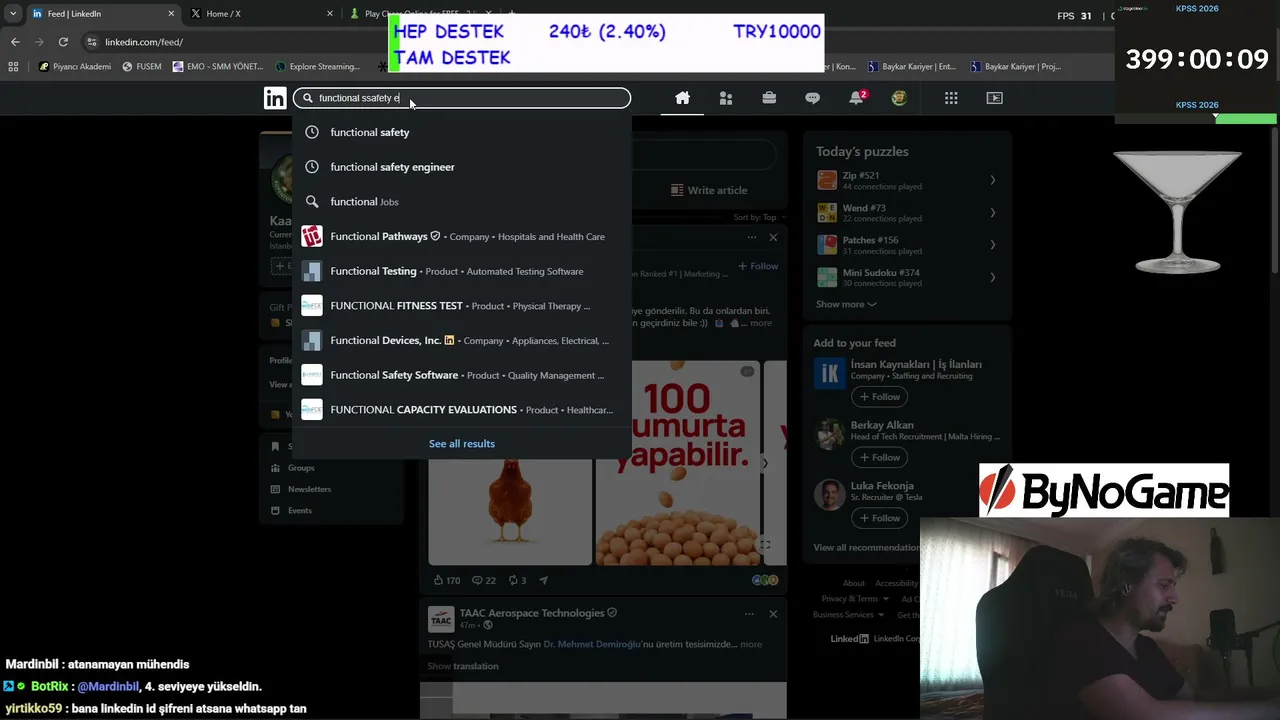
Task: Open Jobs briefcase icon in navbar
Action: (769, 98)
